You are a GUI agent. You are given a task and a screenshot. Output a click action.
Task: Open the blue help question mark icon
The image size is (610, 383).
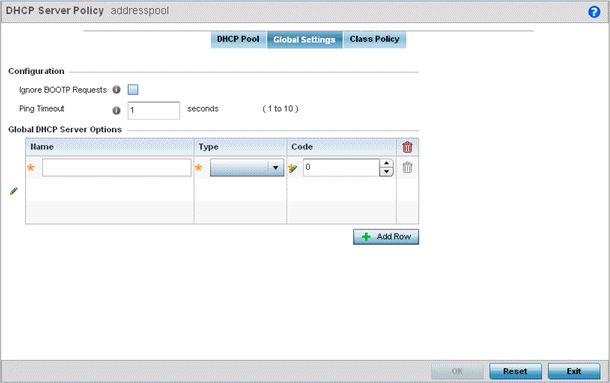coord(594,12)
